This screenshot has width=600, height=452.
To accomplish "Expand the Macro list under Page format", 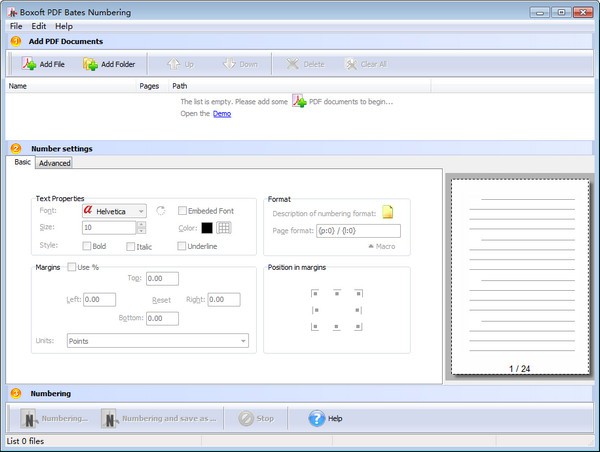I will [381, 246].
